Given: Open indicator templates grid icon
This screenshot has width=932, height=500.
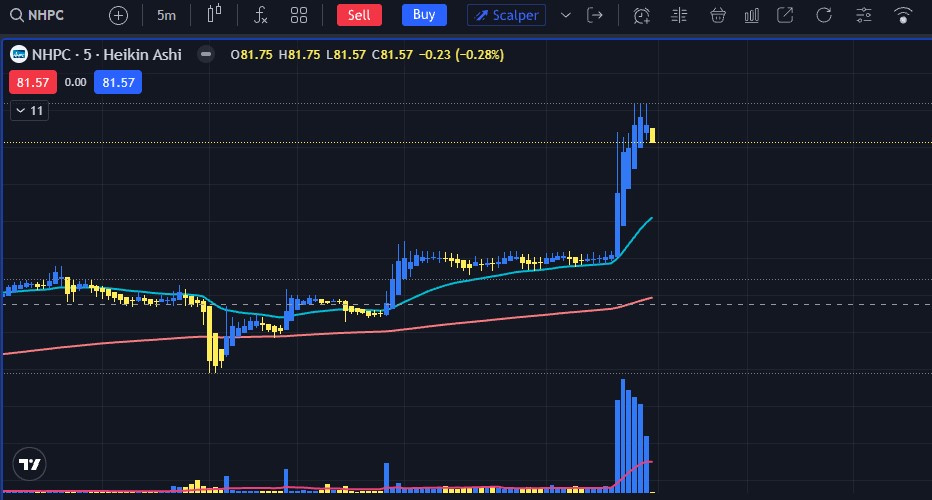Looking at the screenshot, I should [x=298, y=15].
